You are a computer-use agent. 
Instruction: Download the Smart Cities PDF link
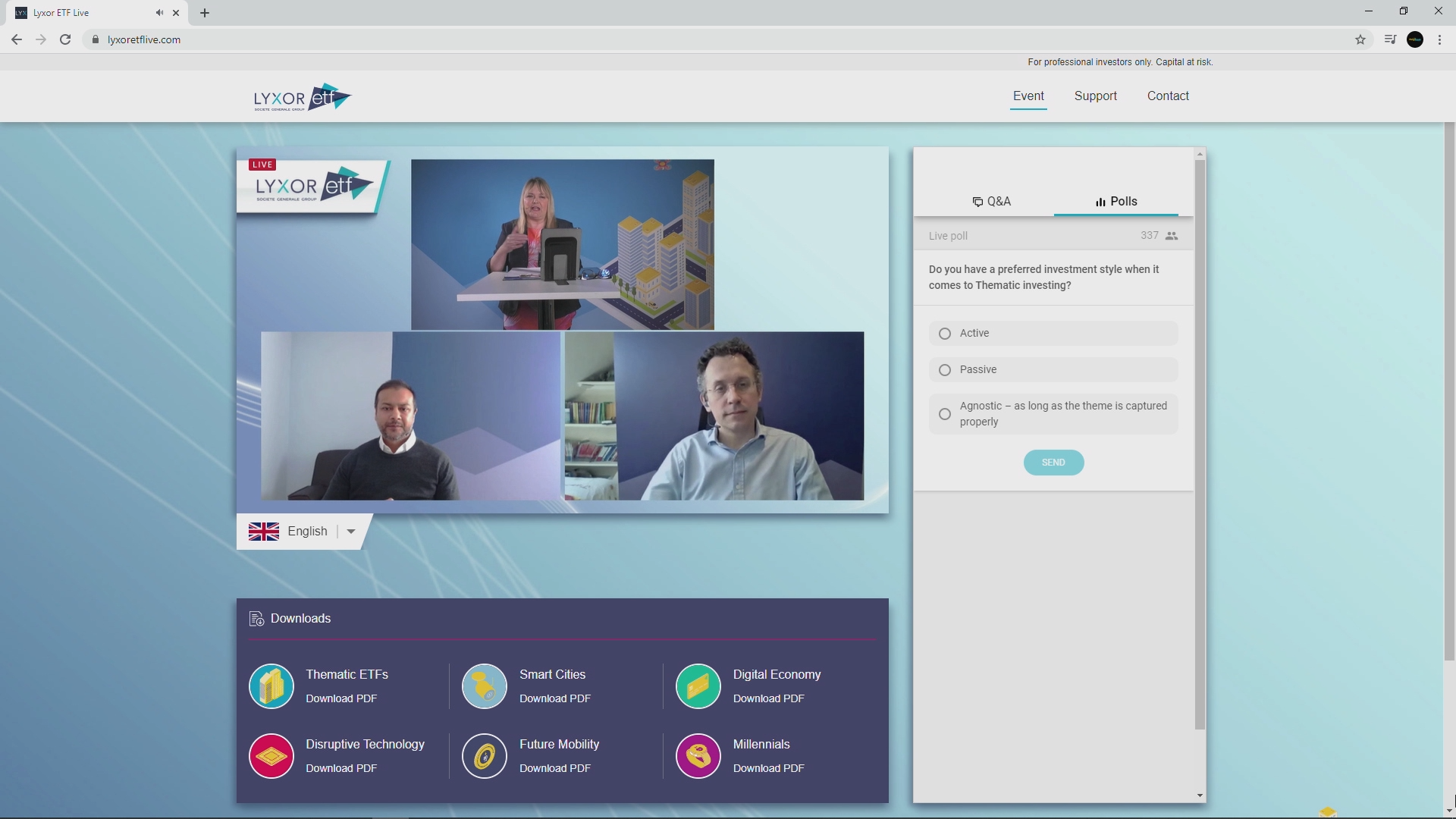[555, 698]
